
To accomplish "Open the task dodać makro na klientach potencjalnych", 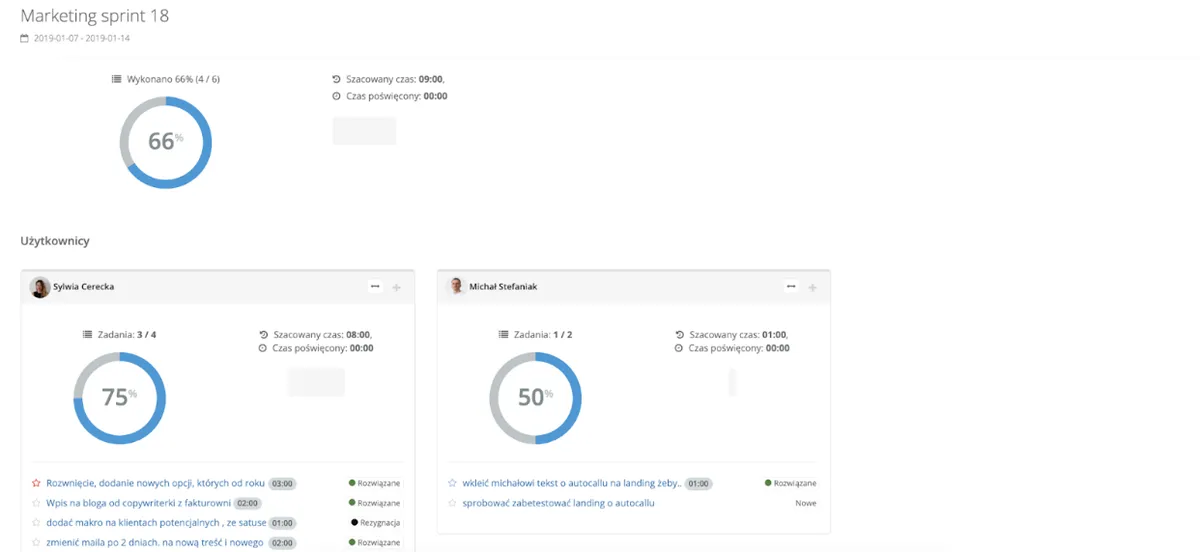I will pos(155,523).
